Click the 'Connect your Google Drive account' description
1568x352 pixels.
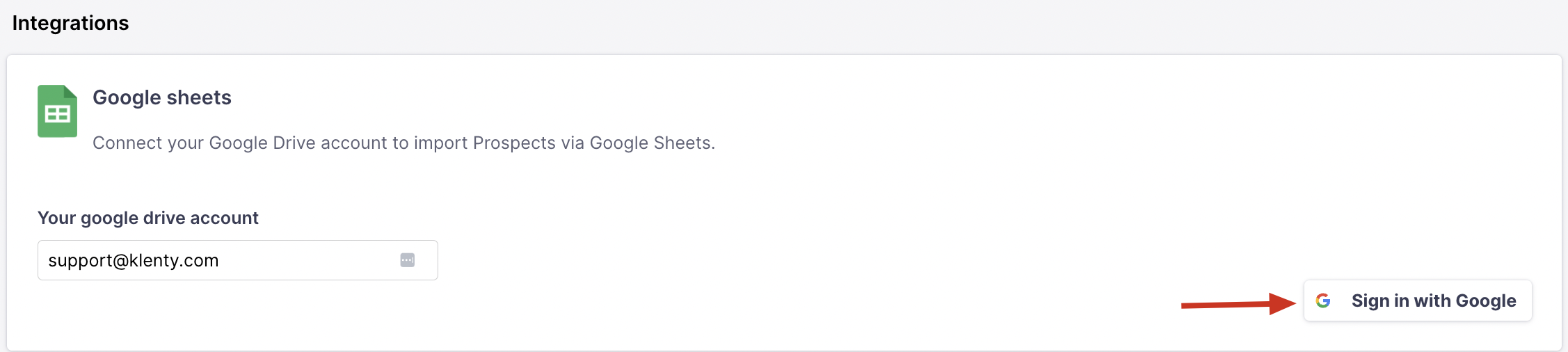[403, 143]
